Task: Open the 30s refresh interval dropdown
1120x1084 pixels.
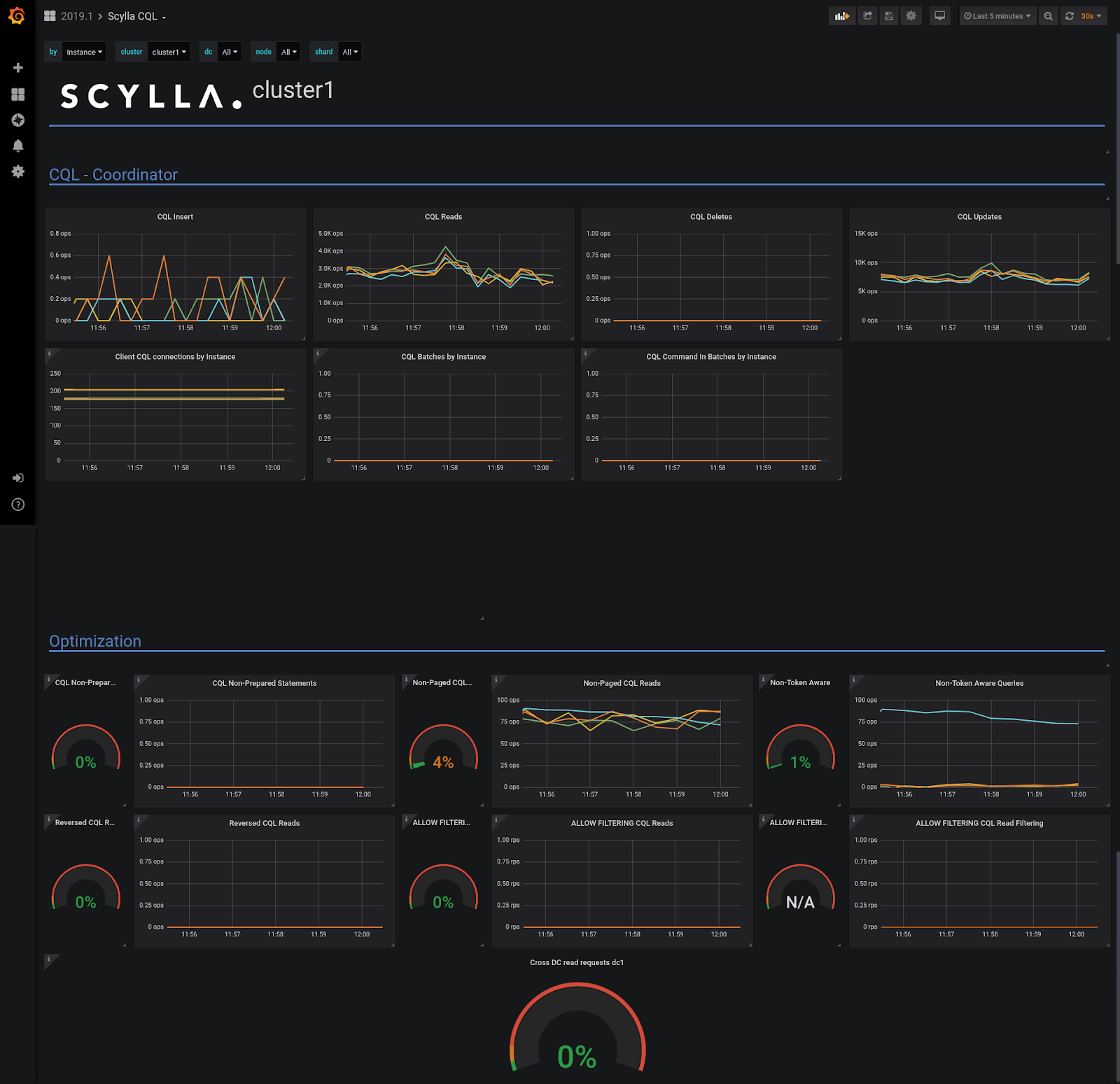Action: tap(1091, 16)
